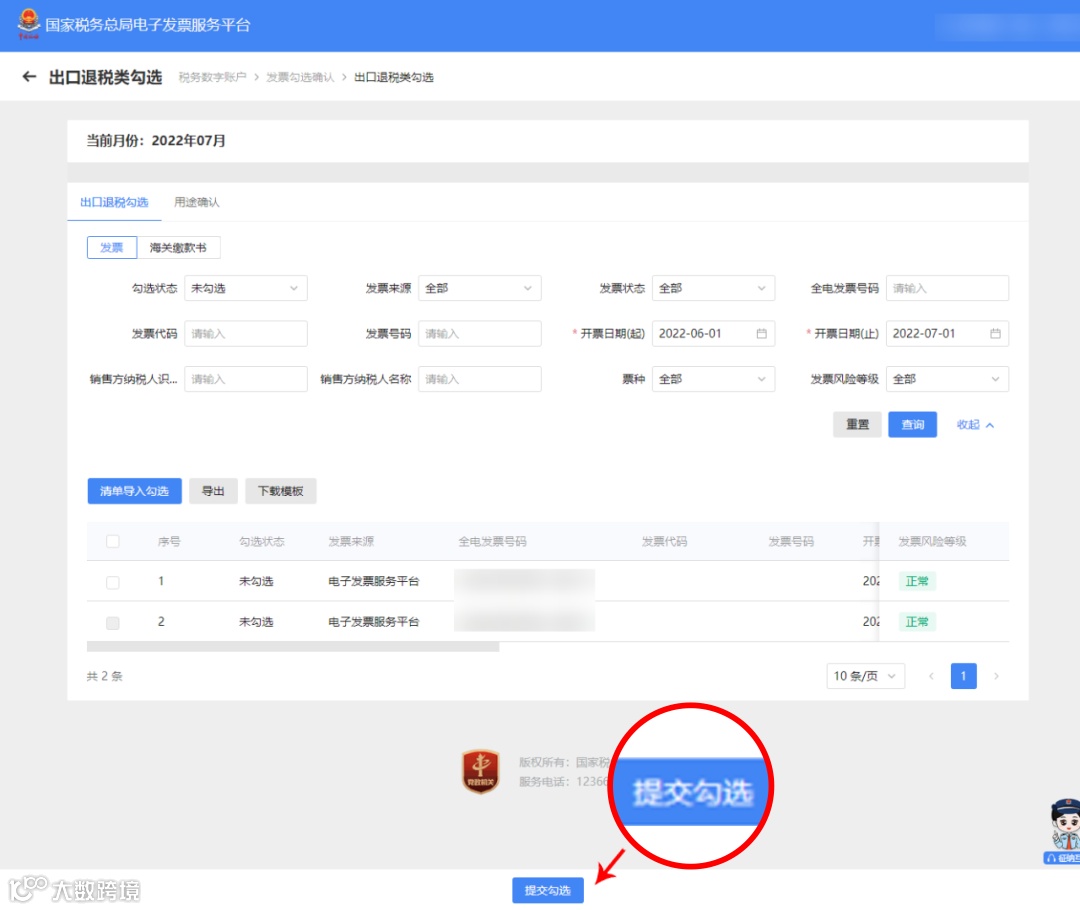
Task: Focus the 发票号码 input field
Action: pos(479,333)
